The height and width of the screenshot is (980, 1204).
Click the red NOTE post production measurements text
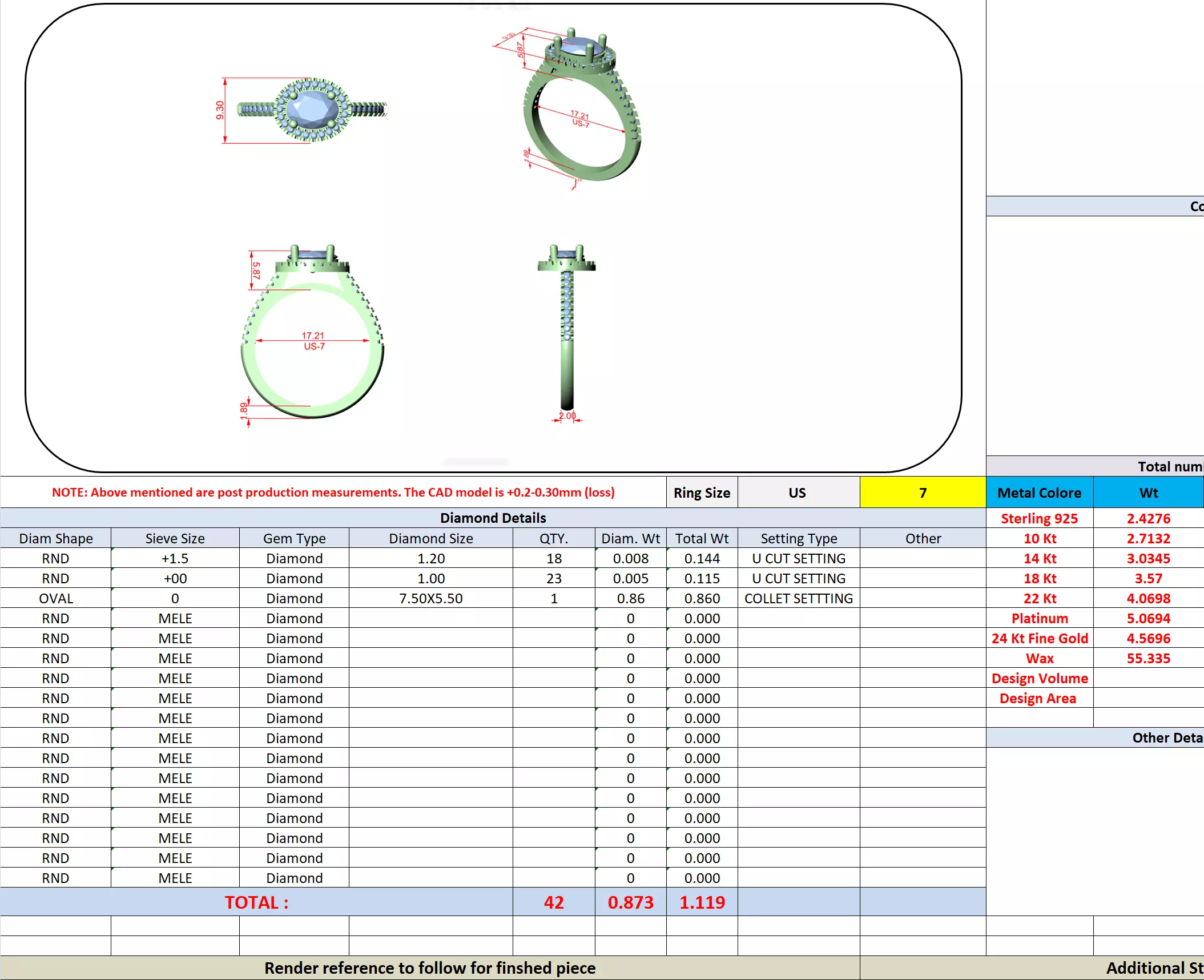(333, 492)
